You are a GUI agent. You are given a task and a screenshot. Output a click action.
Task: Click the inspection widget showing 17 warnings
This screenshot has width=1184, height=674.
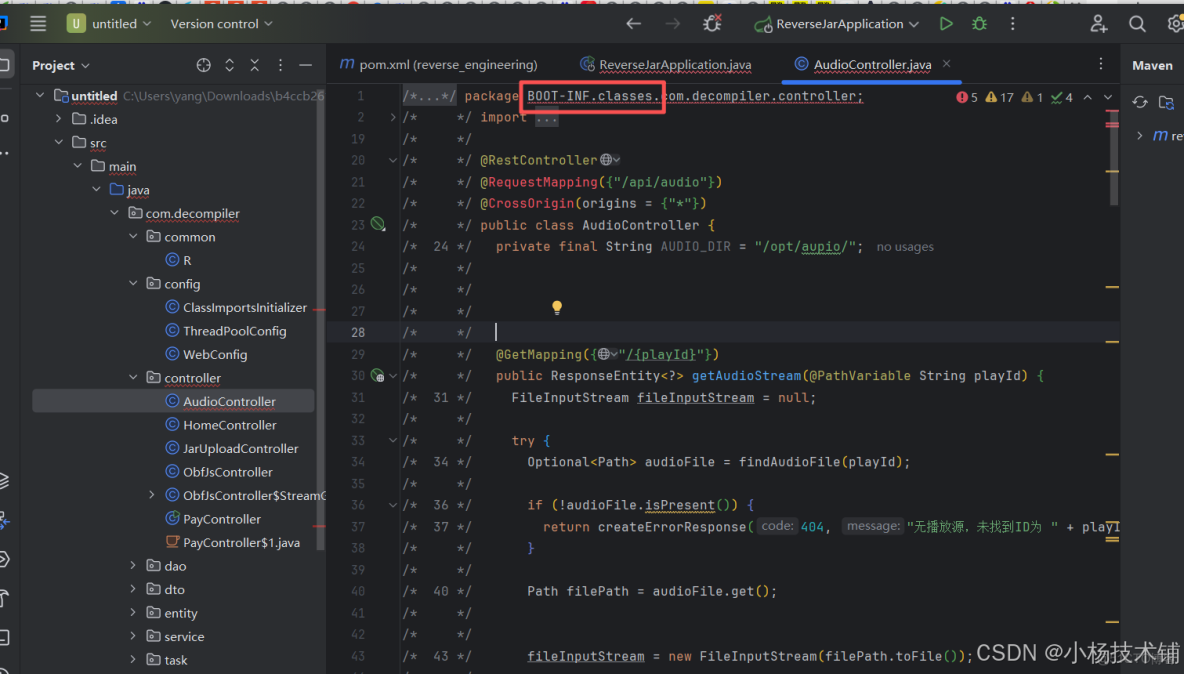click(1000, 96)
